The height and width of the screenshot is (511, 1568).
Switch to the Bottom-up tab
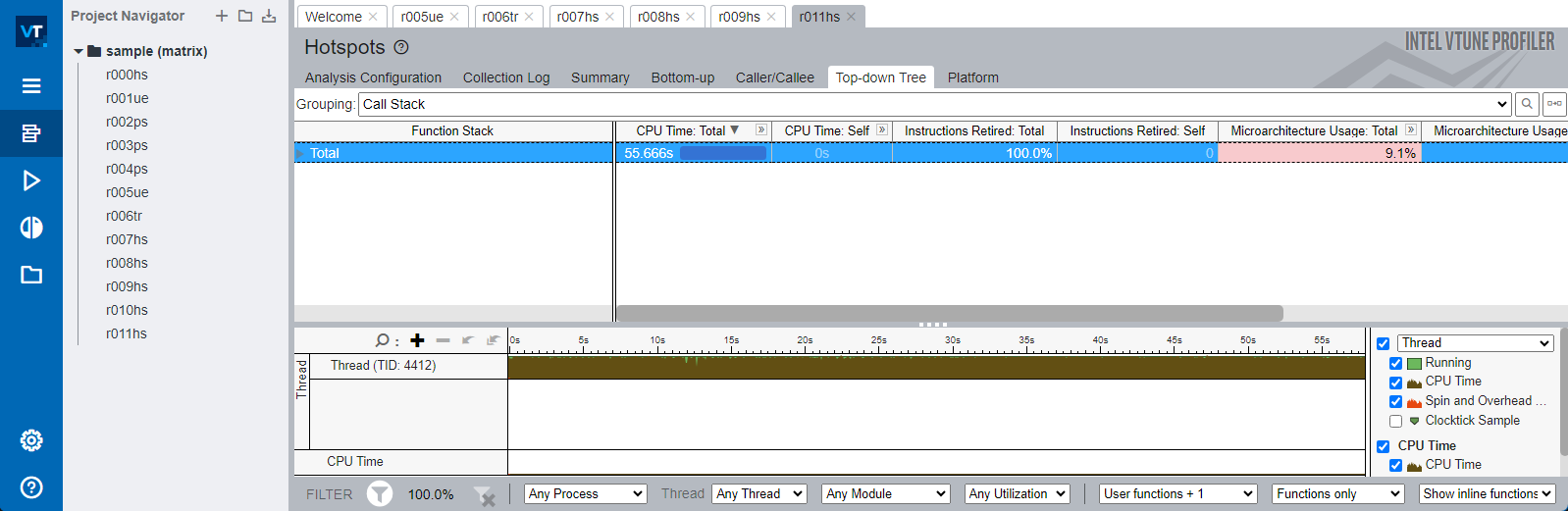pyautogui.click(x=682, y=77)
